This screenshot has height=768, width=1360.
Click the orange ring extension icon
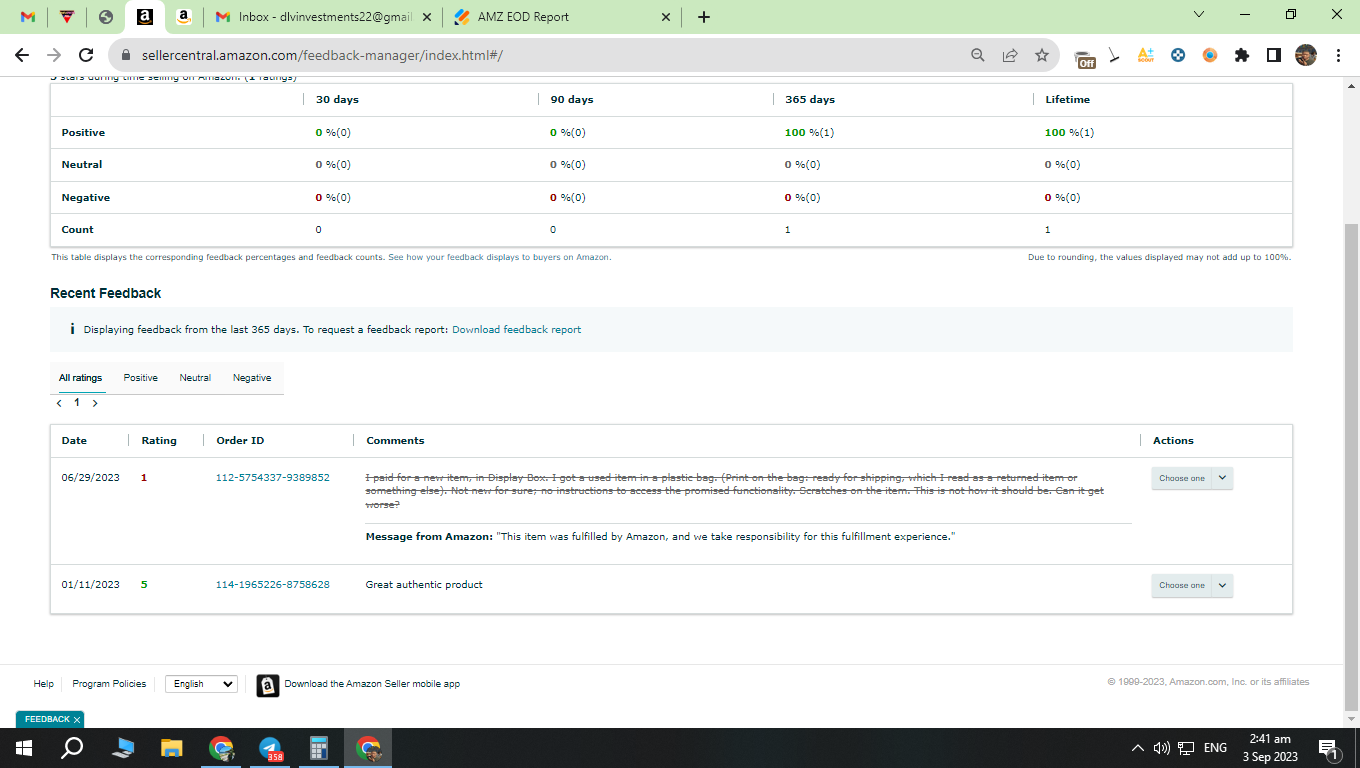point(1210,55)
